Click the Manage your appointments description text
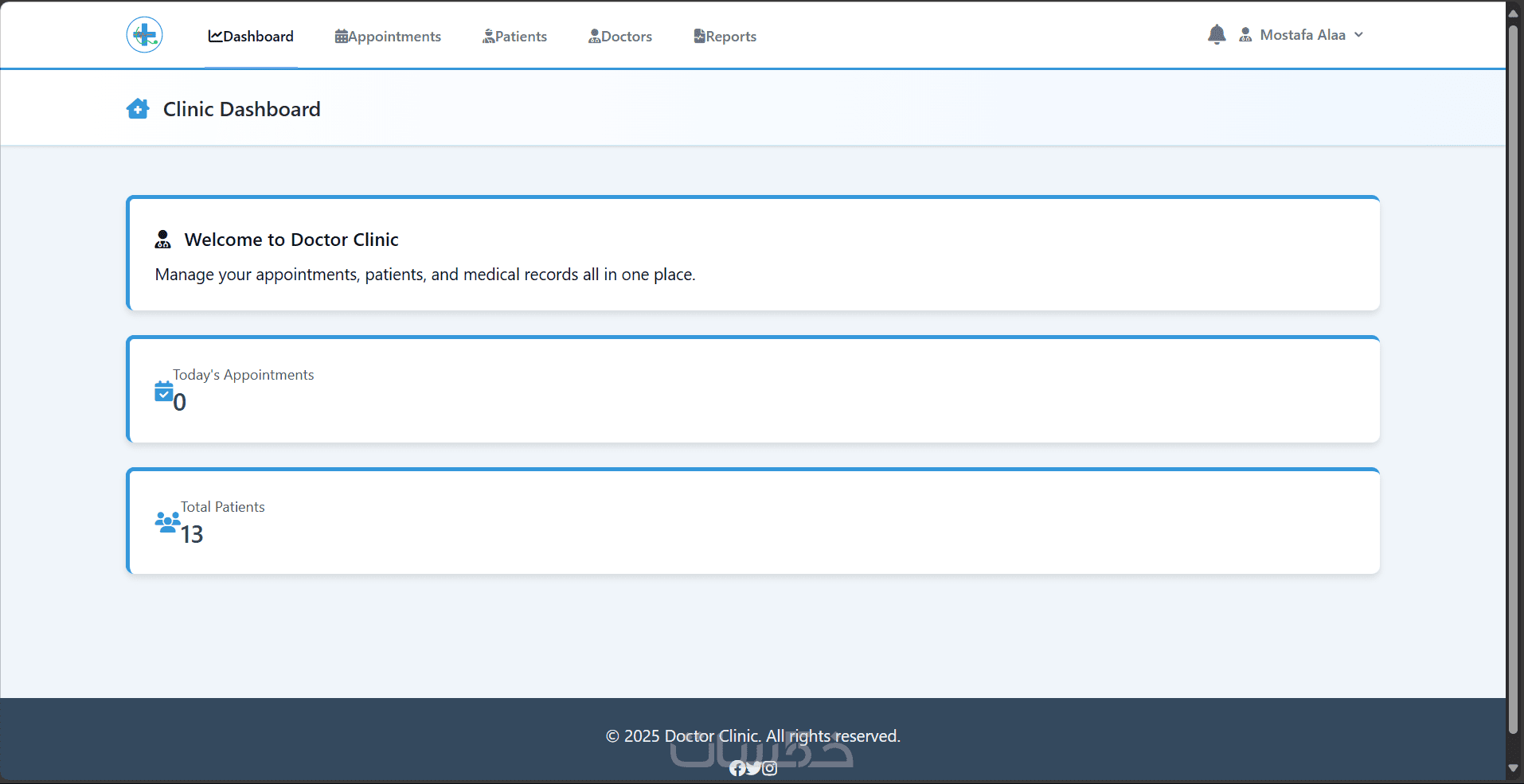This screenshot has width=1524, height=784. coord(425,275)
